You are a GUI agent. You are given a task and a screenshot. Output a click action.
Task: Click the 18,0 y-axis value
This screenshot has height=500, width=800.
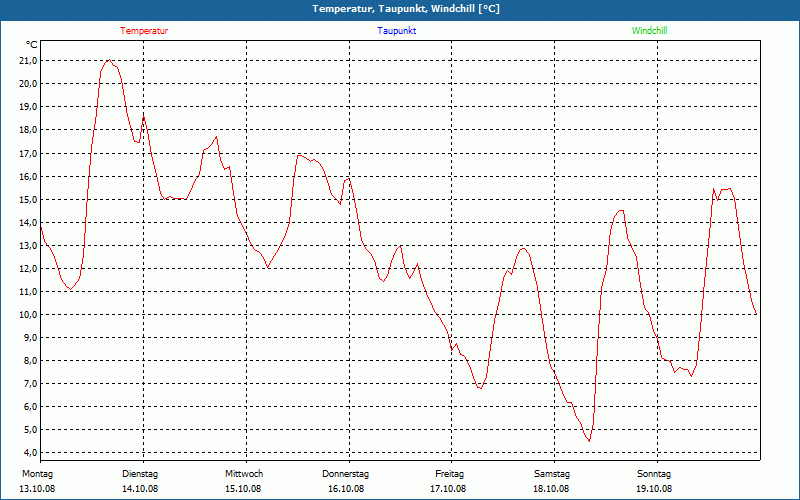29,130
